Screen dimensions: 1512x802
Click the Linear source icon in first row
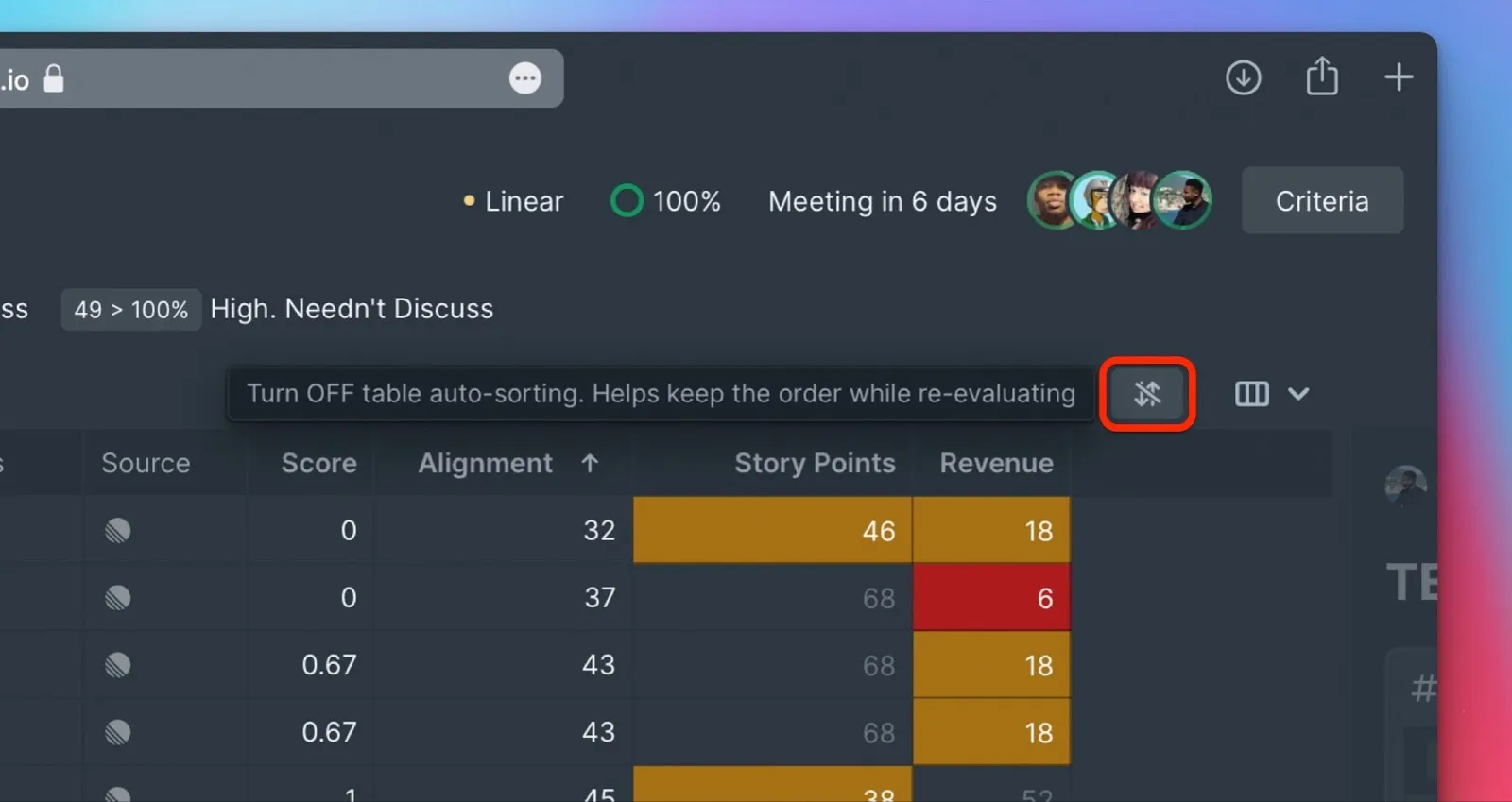[118, 531]
